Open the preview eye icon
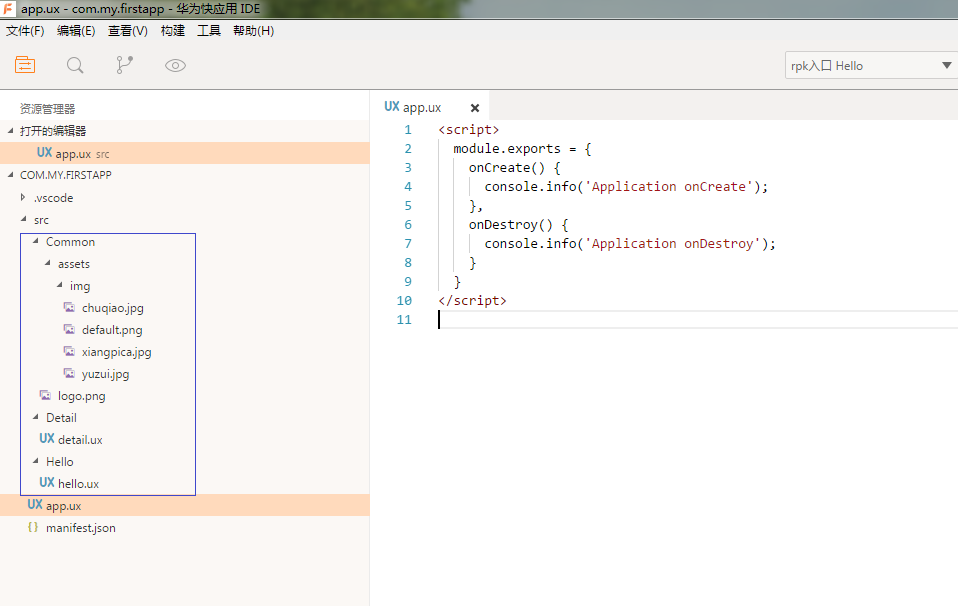 pos(175,65)
